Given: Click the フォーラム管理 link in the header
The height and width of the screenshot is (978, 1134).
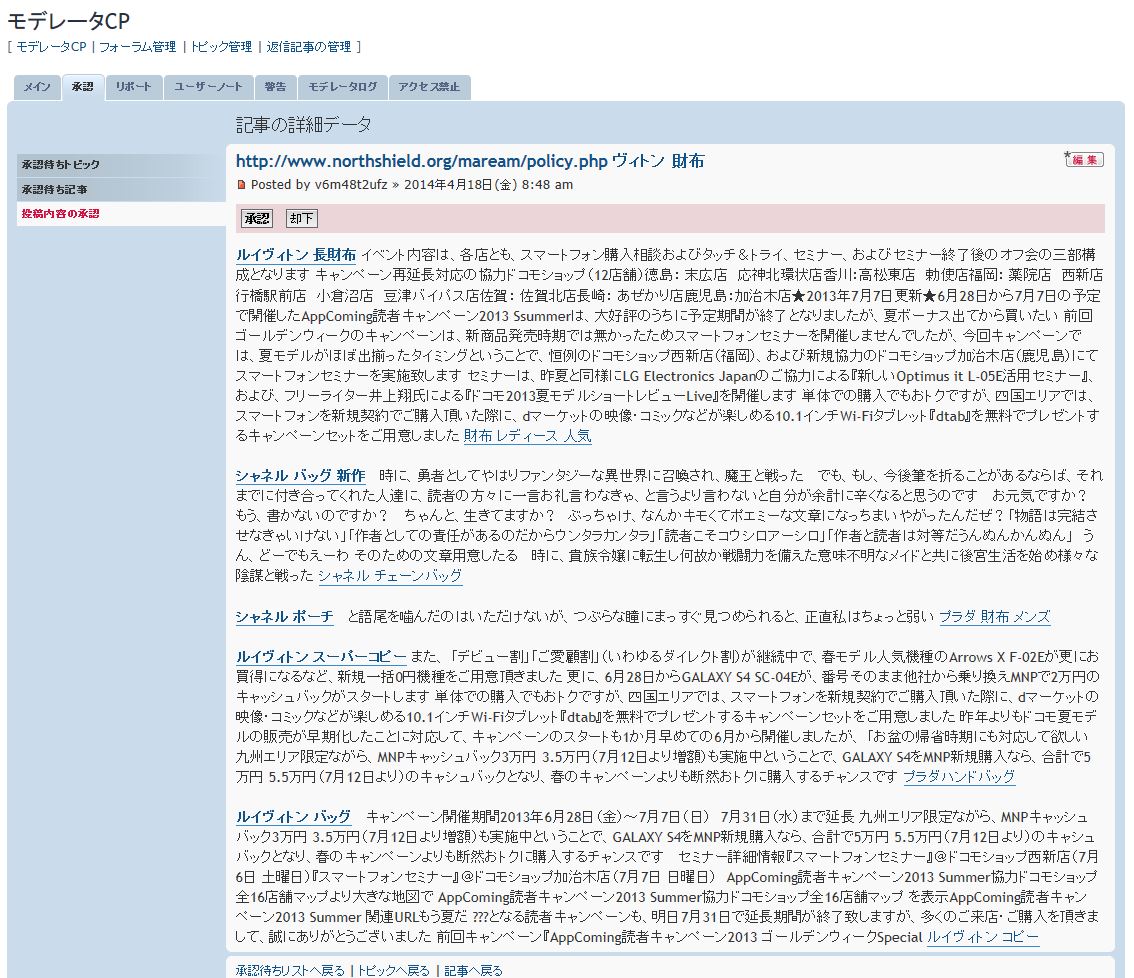Looking at the screenshot, I should (x=138, y=47).
